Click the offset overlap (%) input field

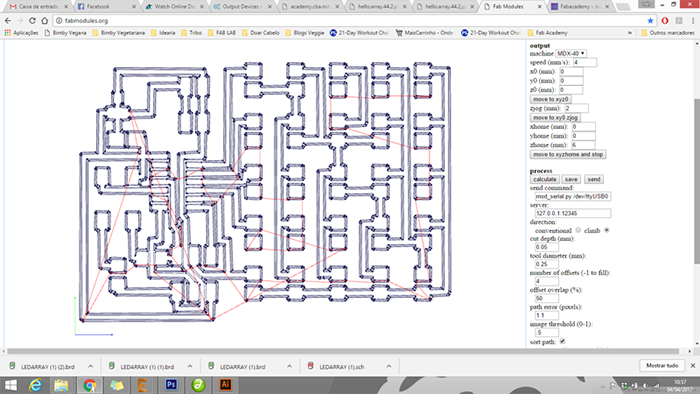pyautogui.click(x=546, y=298)
